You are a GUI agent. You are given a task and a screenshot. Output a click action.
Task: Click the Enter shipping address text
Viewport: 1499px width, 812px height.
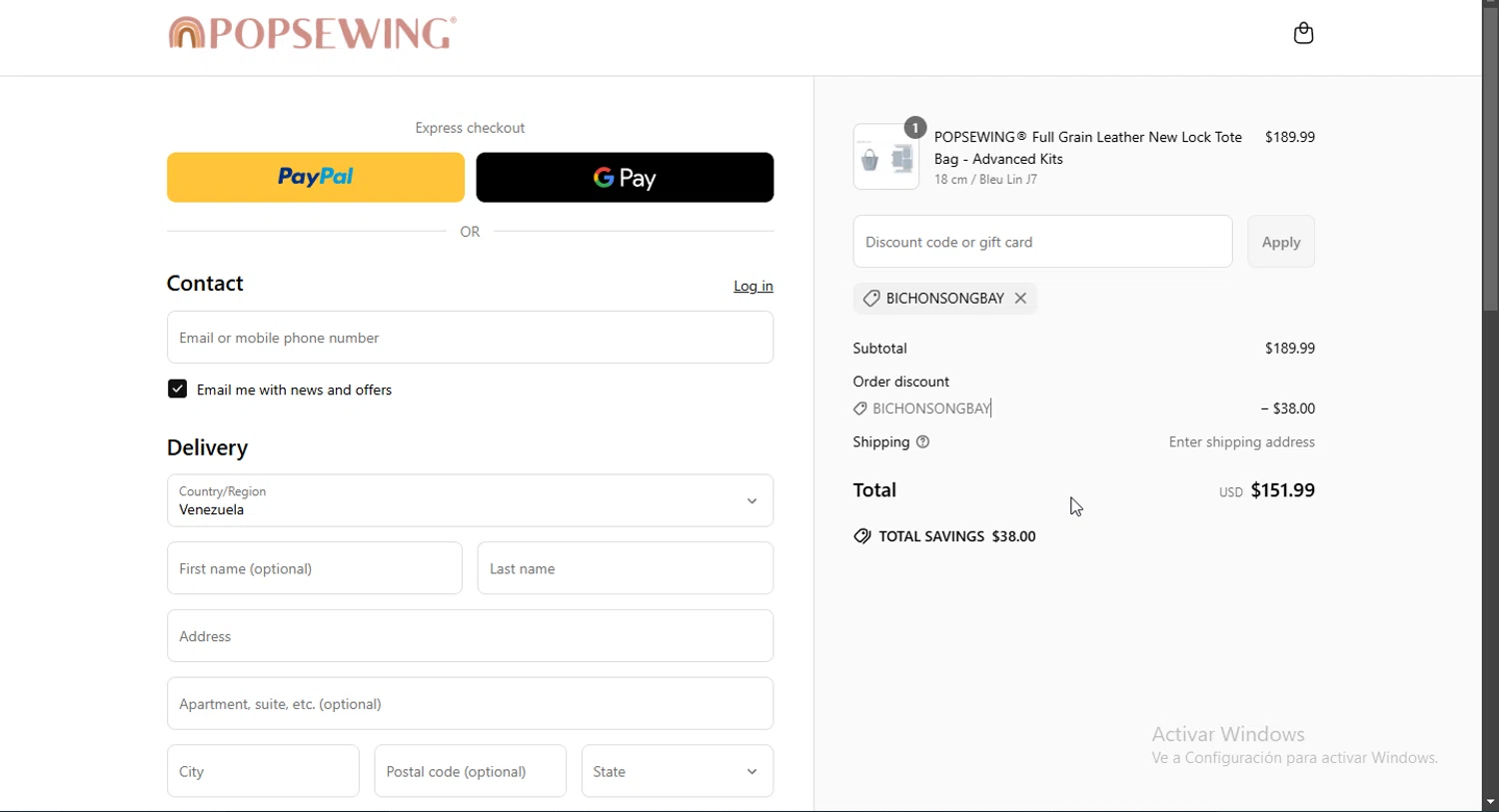coord(1242,442)
